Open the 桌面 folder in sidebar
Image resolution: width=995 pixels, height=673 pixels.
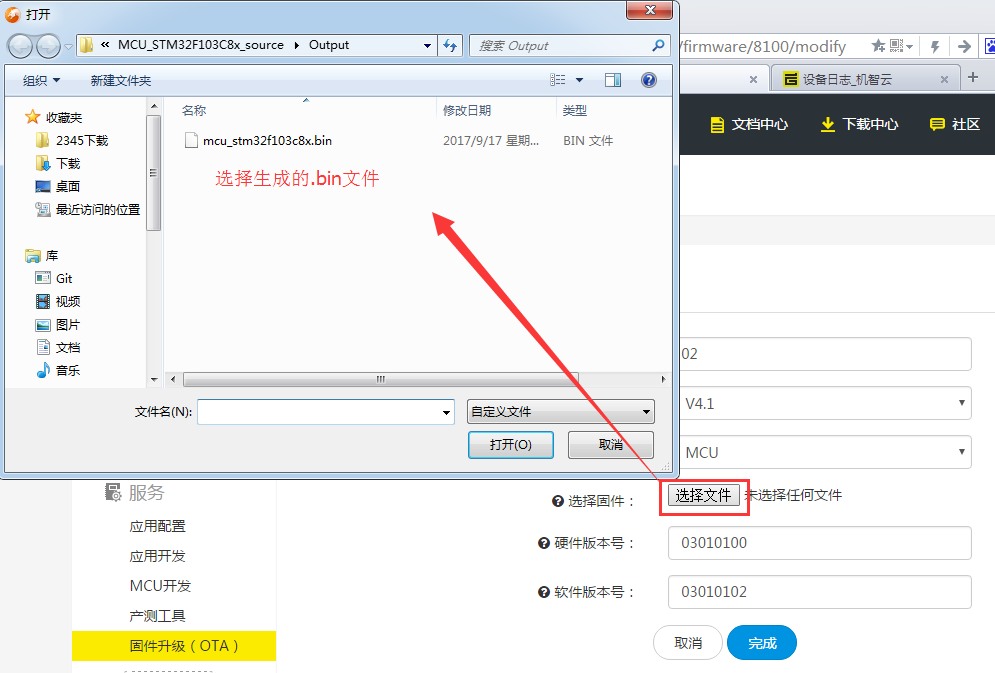click(x=68, y=186)
